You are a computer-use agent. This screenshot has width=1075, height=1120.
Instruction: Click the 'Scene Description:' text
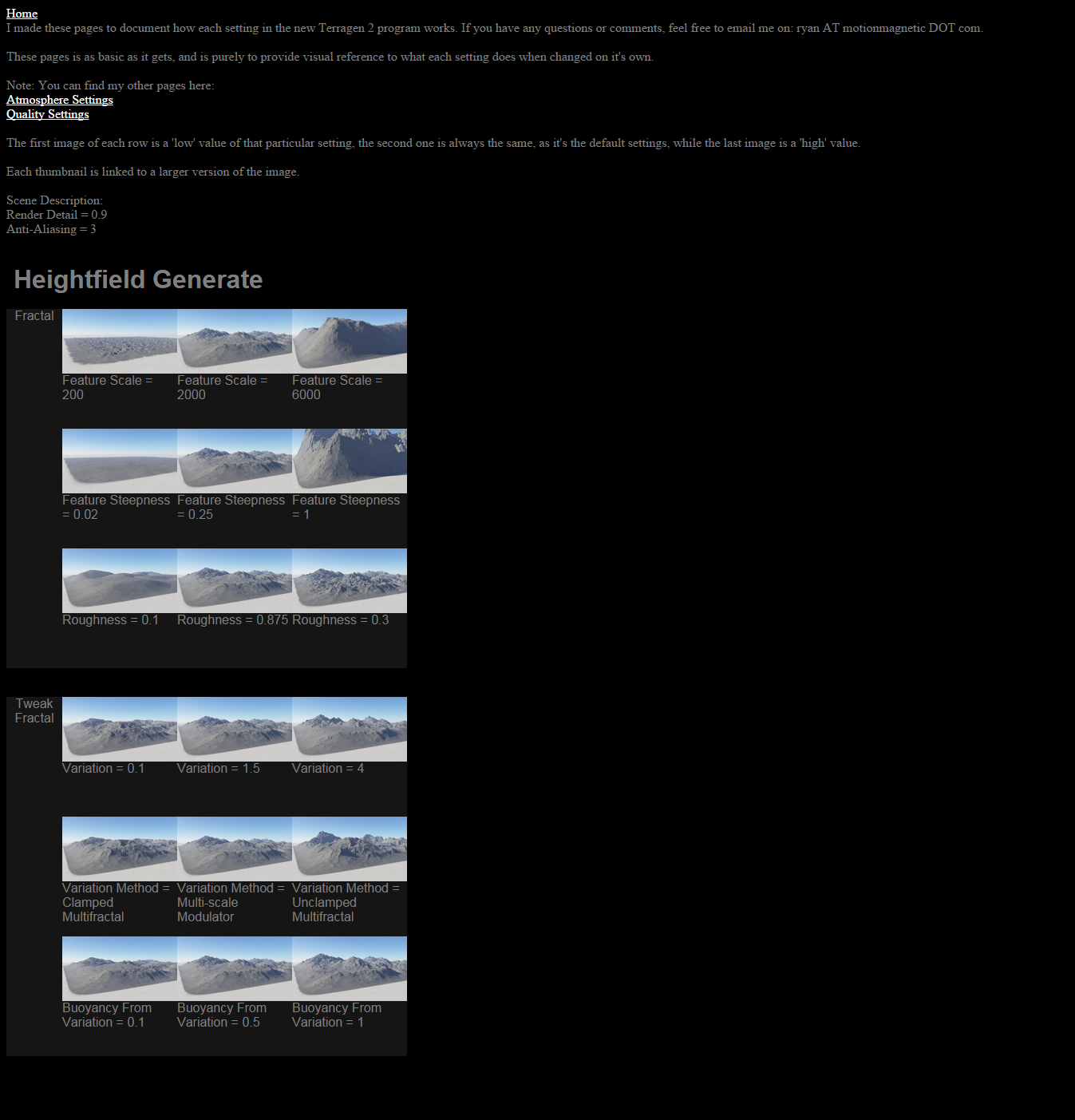pos(54,200)
